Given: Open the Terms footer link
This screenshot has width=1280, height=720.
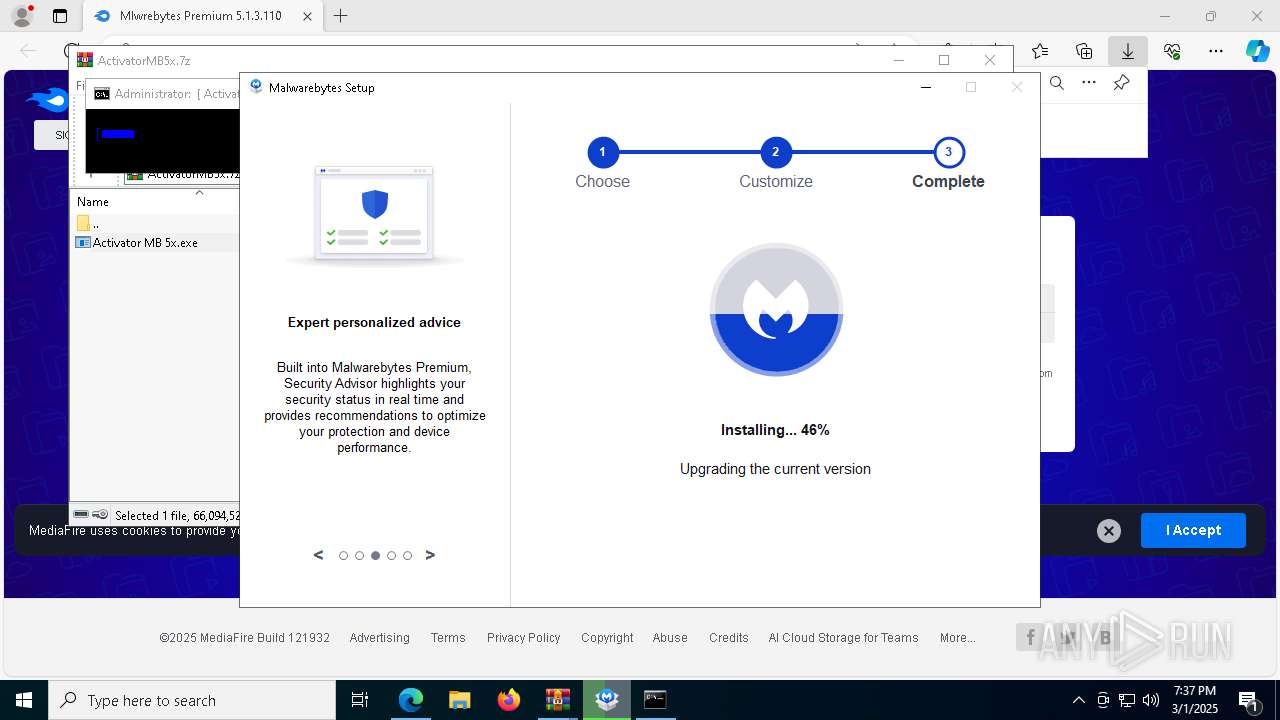Looking at the screenshot, I should [x=448, y=638].
